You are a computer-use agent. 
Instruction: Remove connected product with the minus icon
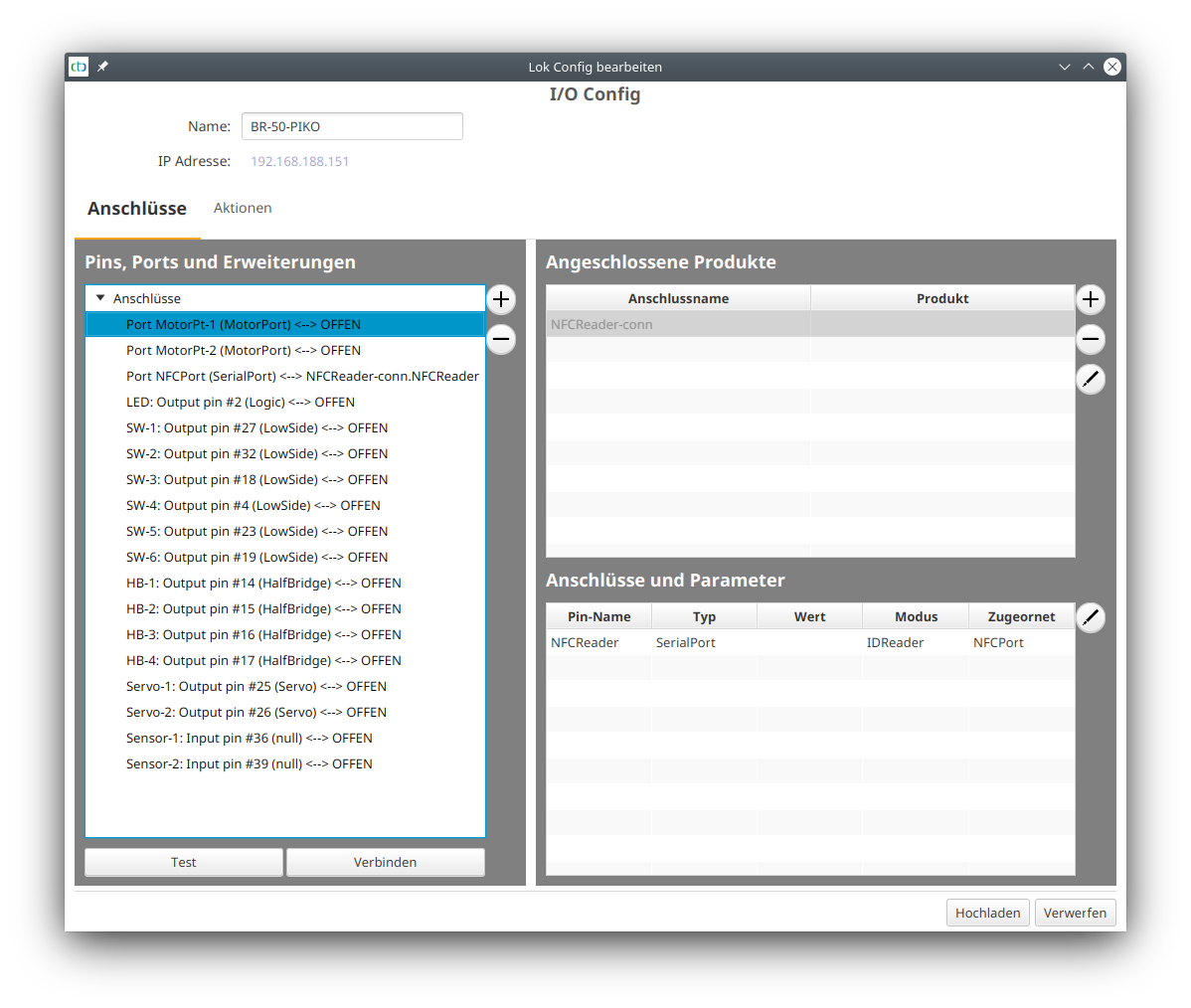point(1091,339)
